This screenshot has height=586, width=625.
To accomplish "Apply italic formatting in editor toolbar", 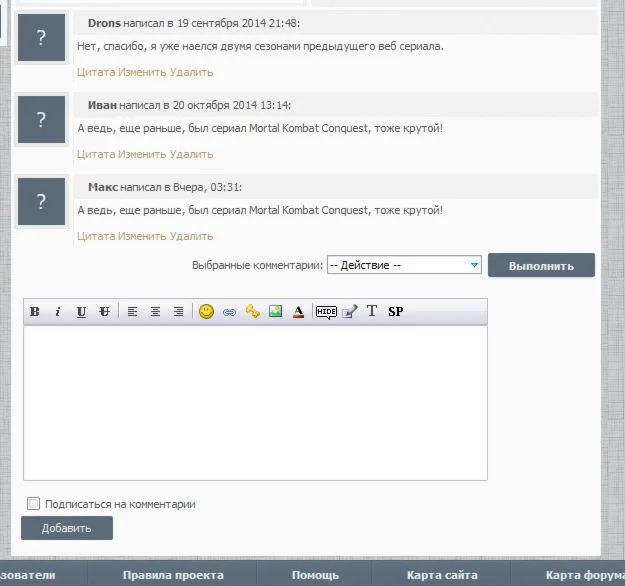I will 58,311.
